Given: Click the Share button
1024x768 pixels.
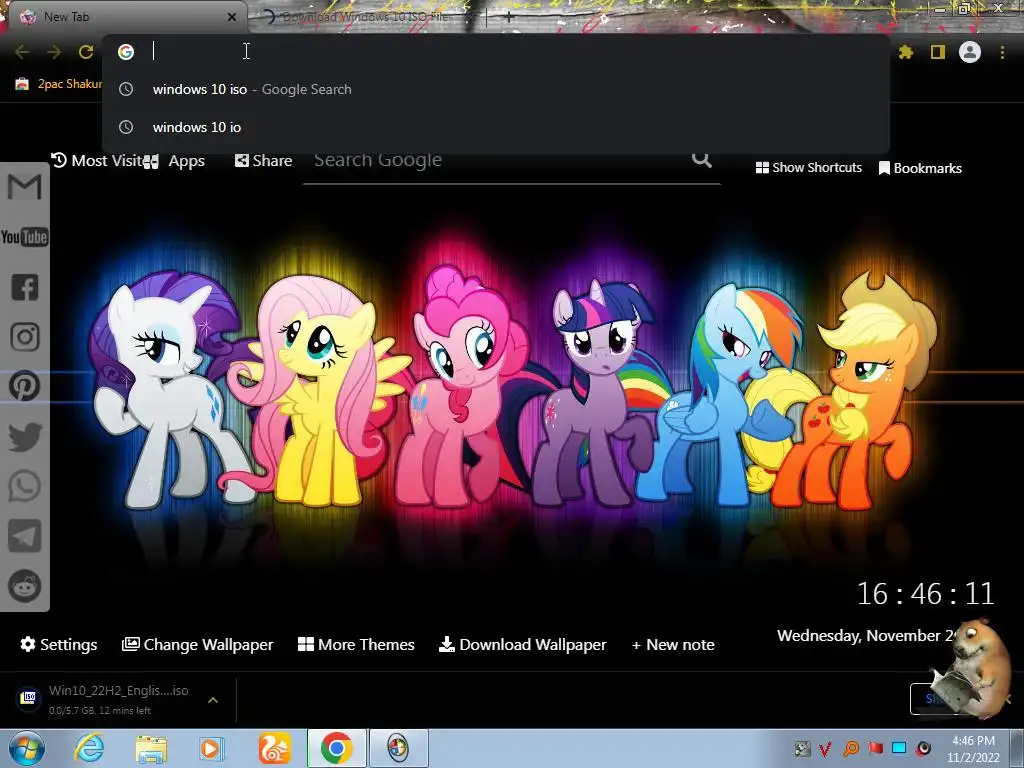Looking at the screenshot, I should (263, 161).
